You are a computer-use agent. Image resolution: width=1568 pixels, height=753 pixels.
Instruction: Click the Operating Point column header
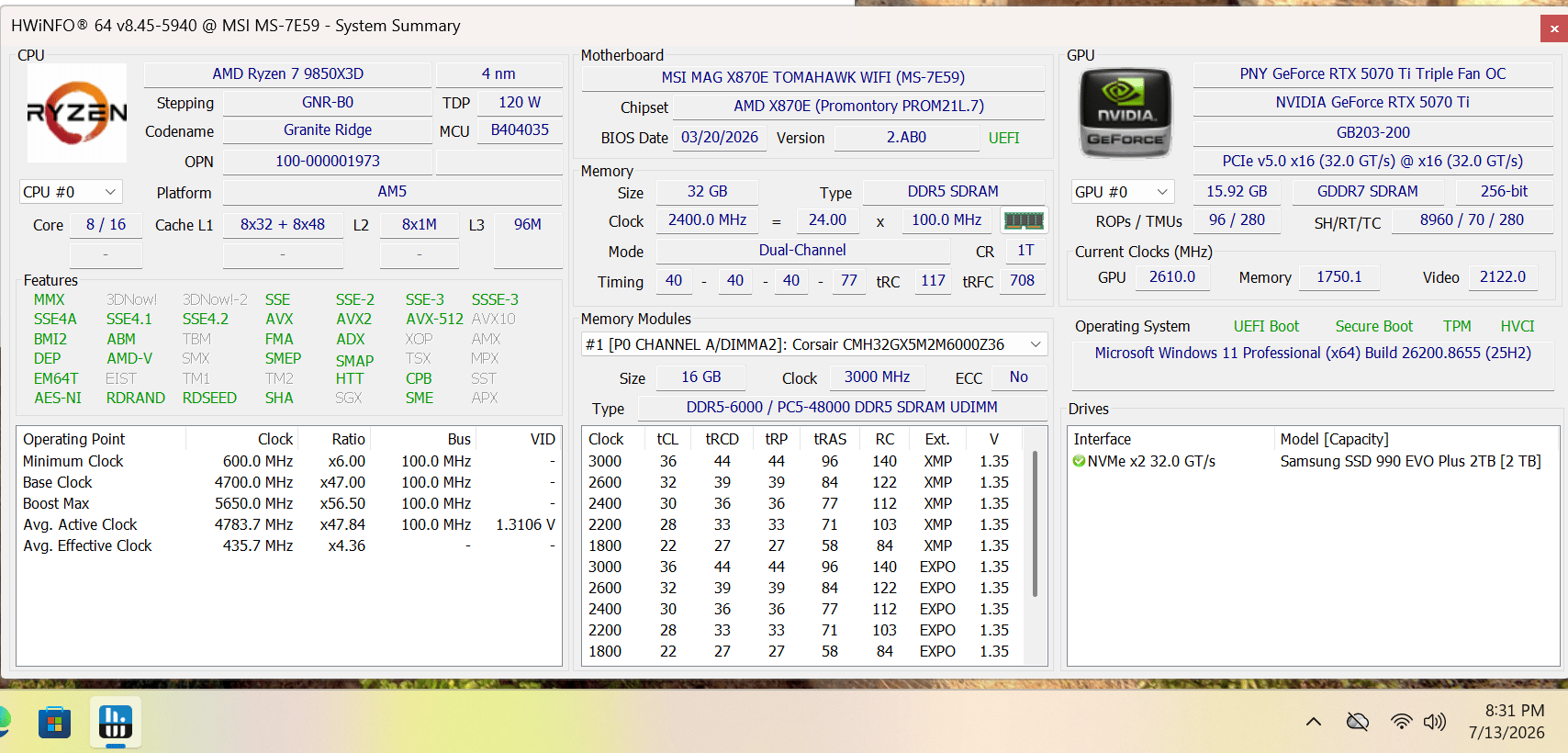101,440
